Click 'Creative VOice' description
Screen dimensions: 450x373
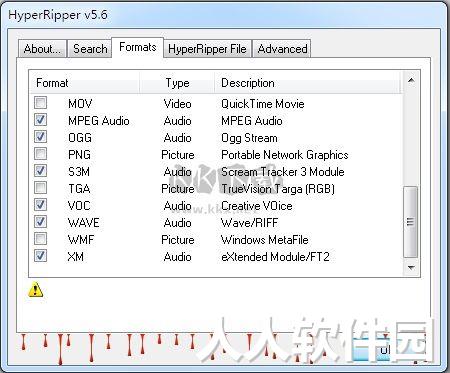pyautogui.click(x=257, y=206)
